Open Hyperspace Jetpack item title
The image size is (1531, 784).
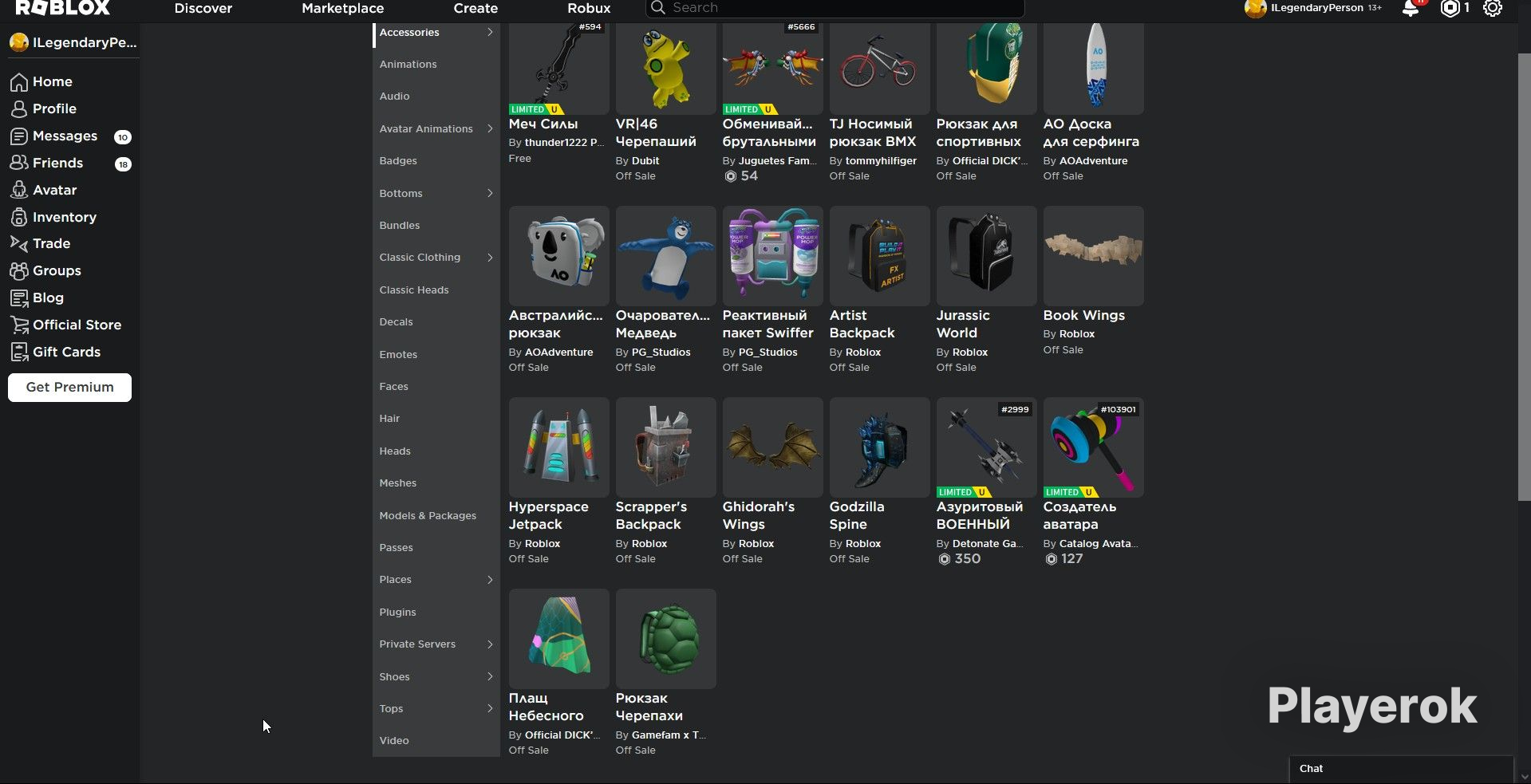(548, 516)
